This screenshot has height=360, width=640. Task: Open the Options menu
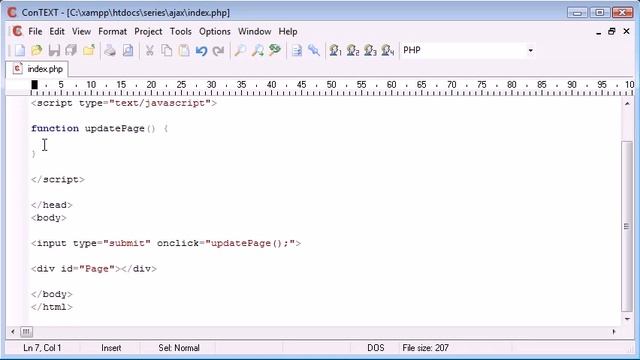[215, 31]
